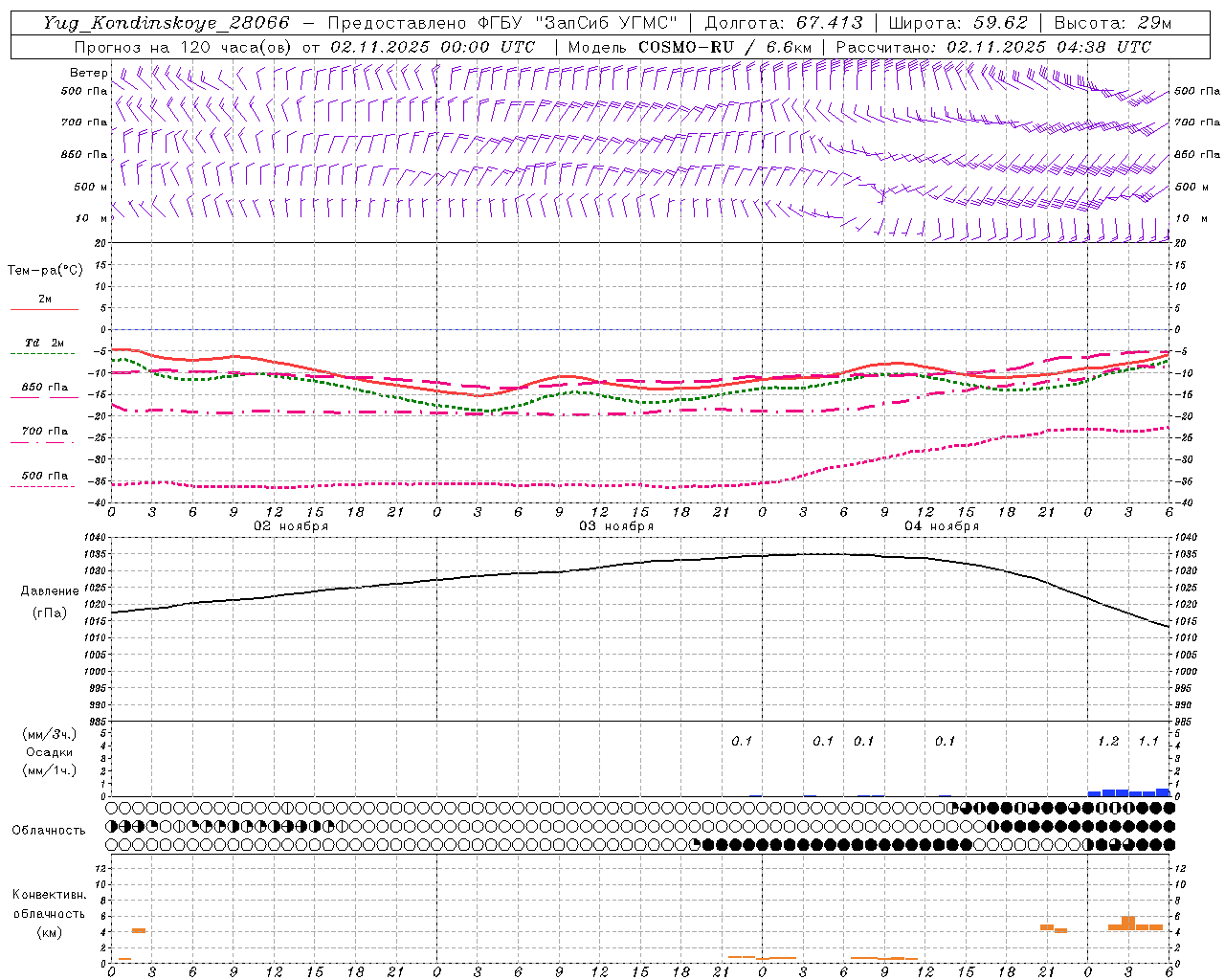Click the station title Yug_Kondinskoye_28066
The height and width of the screenshot is (980, 1225).
(x=166, y=23)
